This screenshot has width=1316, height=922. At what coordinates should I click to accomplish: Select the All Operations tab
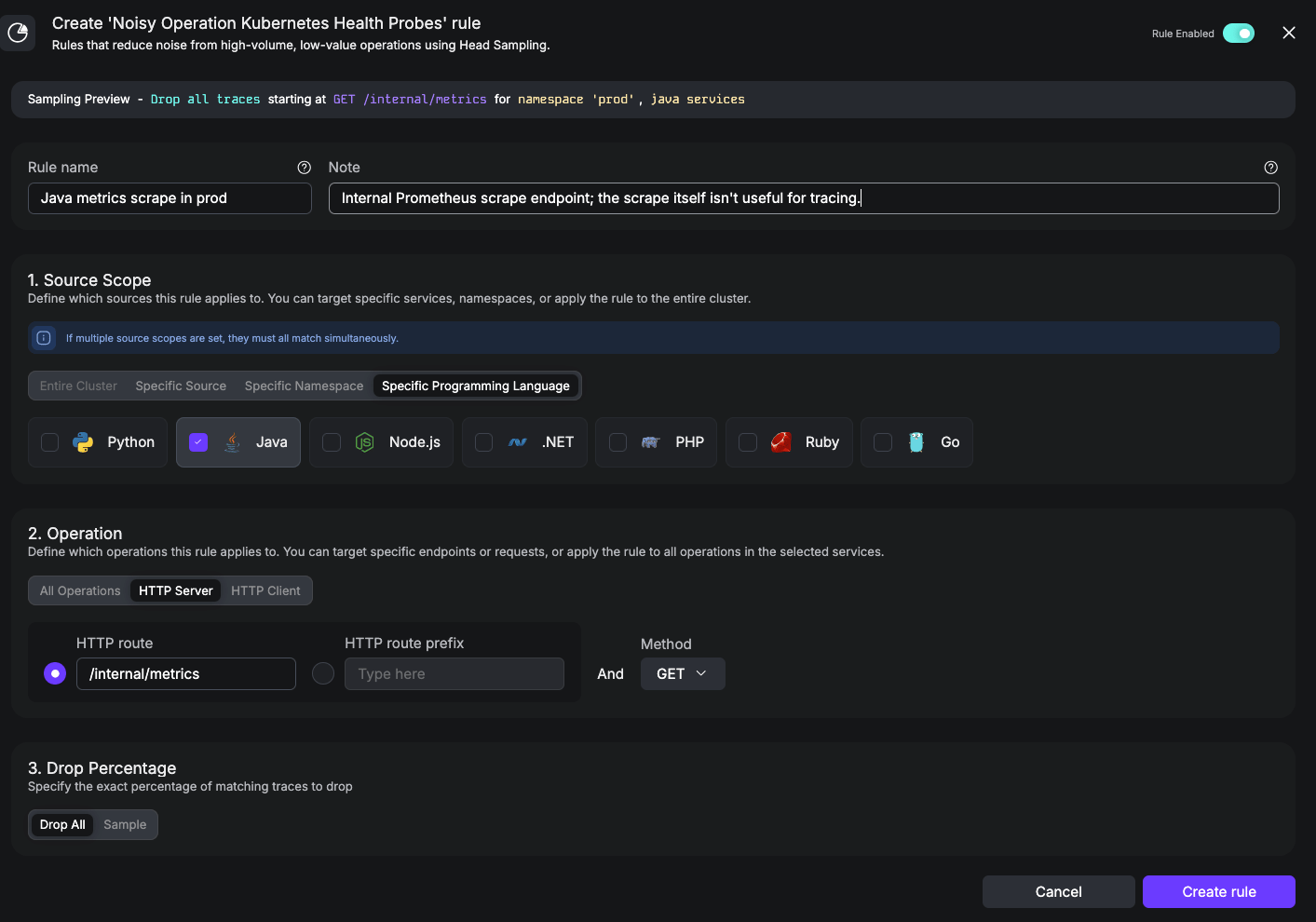coord(80,590)
